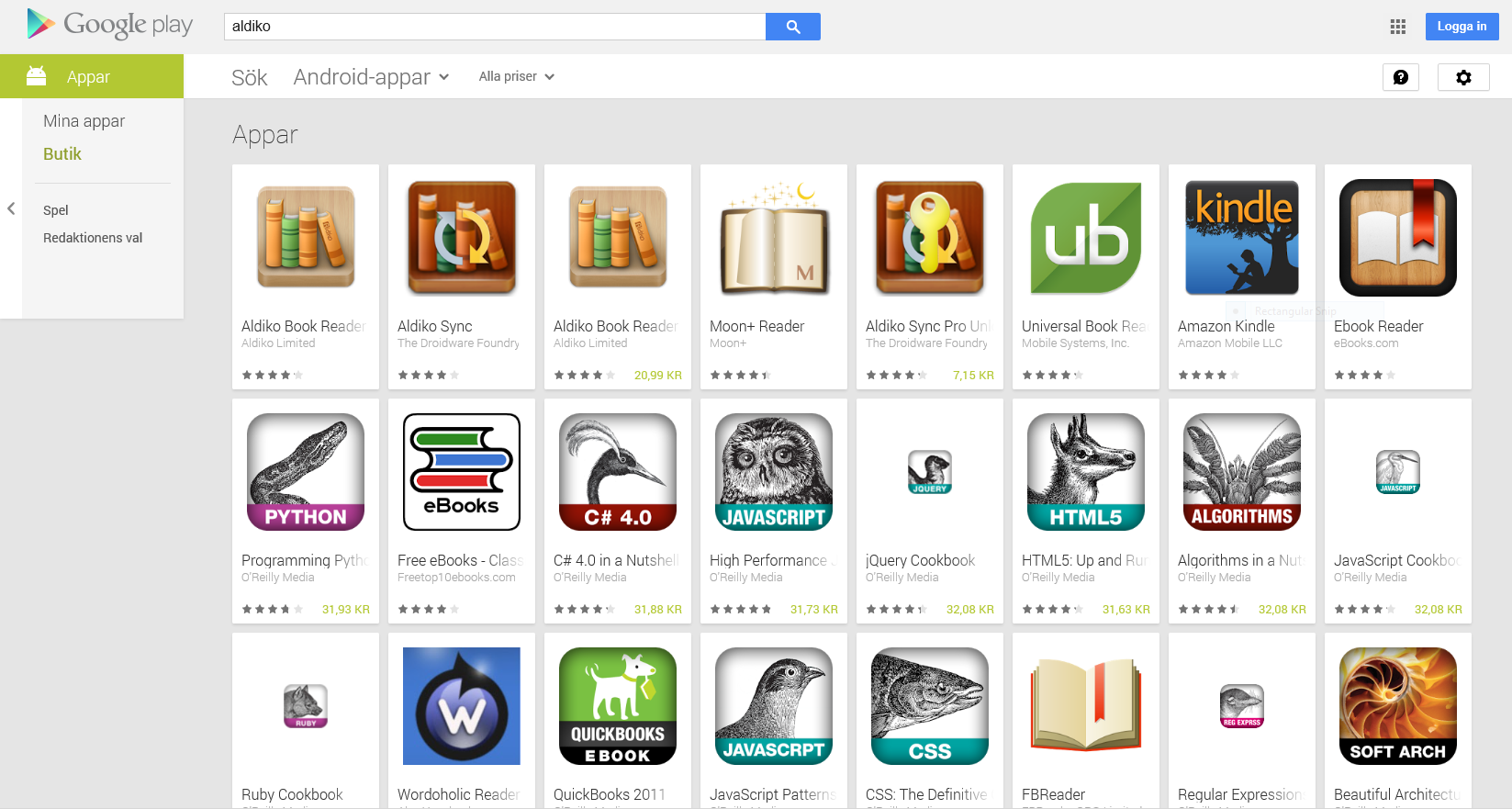Screen dimensions: 1512x809
Task: Go to Spel in the side menu
Action: [56, 210]
